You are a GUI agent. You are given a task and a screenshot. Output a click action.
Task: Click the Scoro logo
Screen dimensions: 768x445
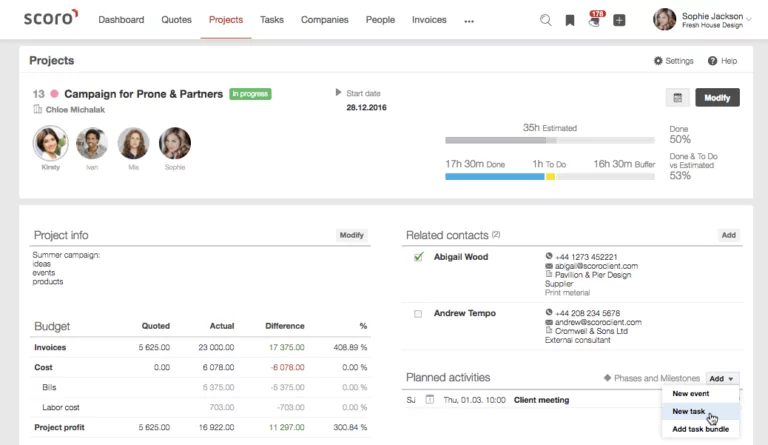tap(50, 17)
